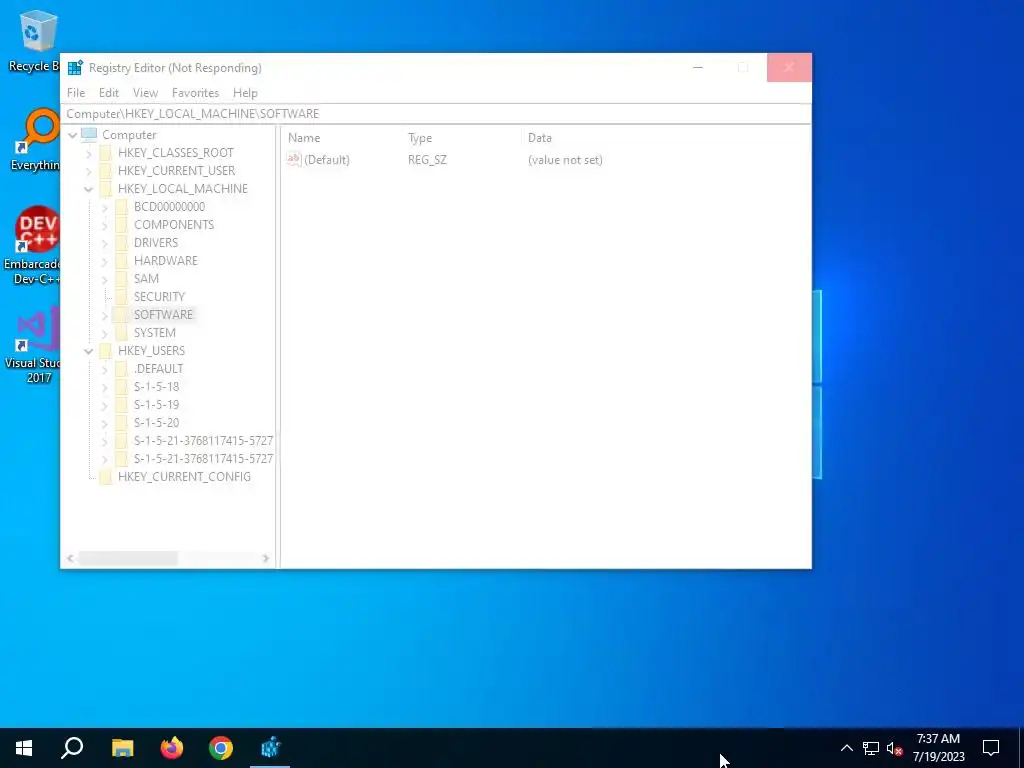
Task: Click tree pane horizontal scrollbar thumb
Action: pyautogui.click(x=127, y=558)
